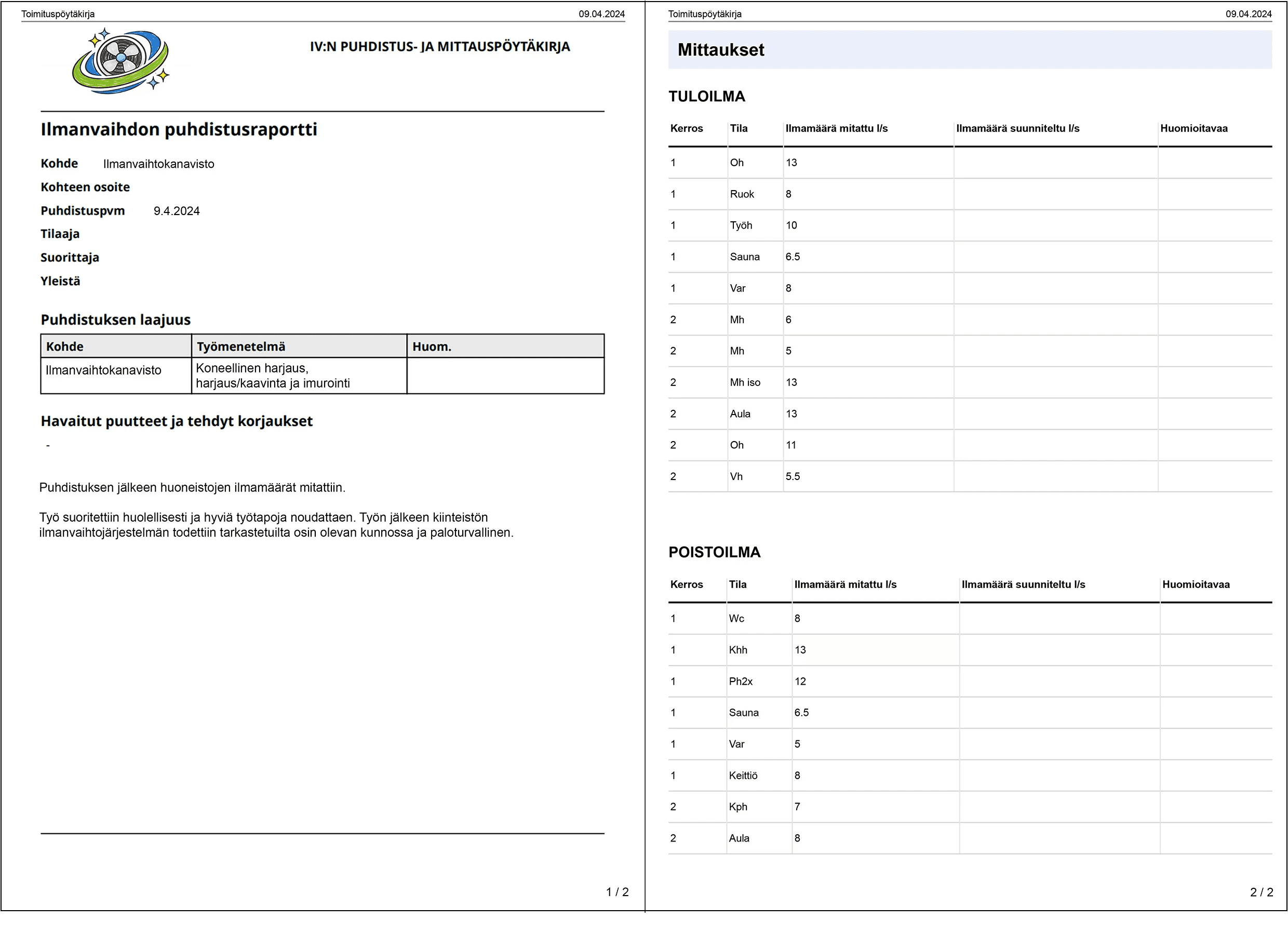Click the '12' measured value in Ph2x row
This screenshot has width=1288, height=933.
(800, 681)
